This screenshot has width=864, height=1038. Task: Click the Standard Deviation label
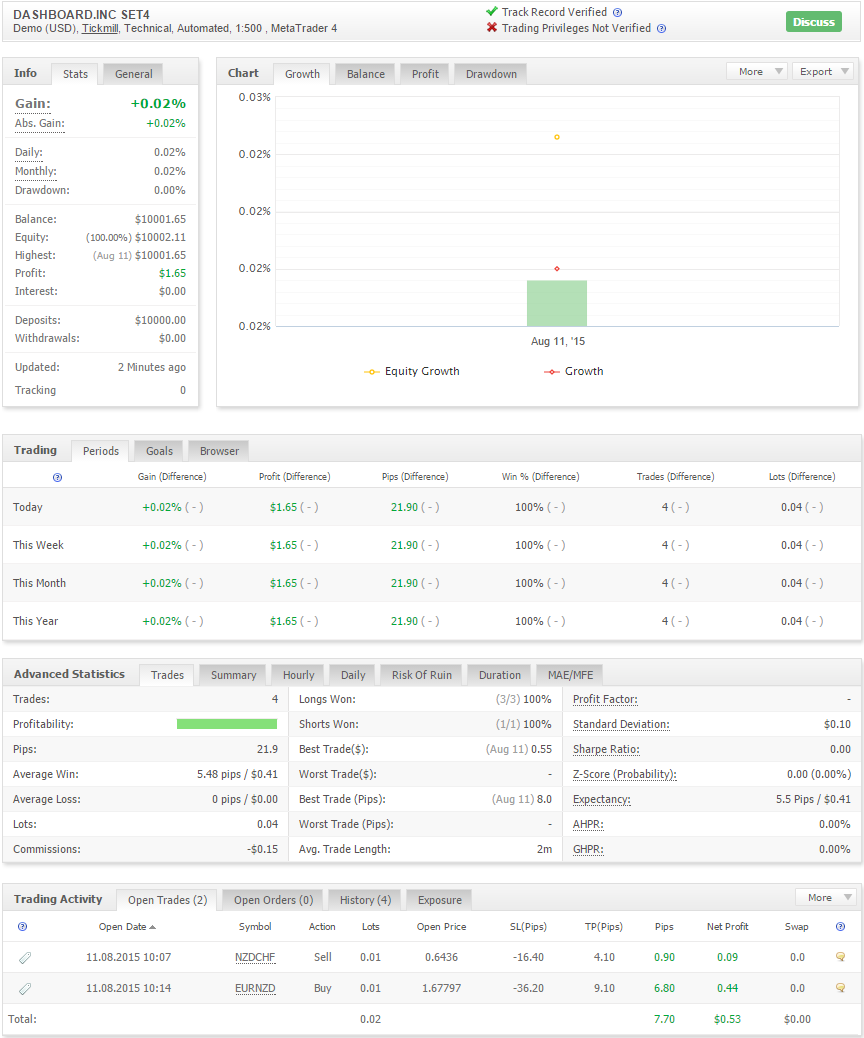point(621,725)
